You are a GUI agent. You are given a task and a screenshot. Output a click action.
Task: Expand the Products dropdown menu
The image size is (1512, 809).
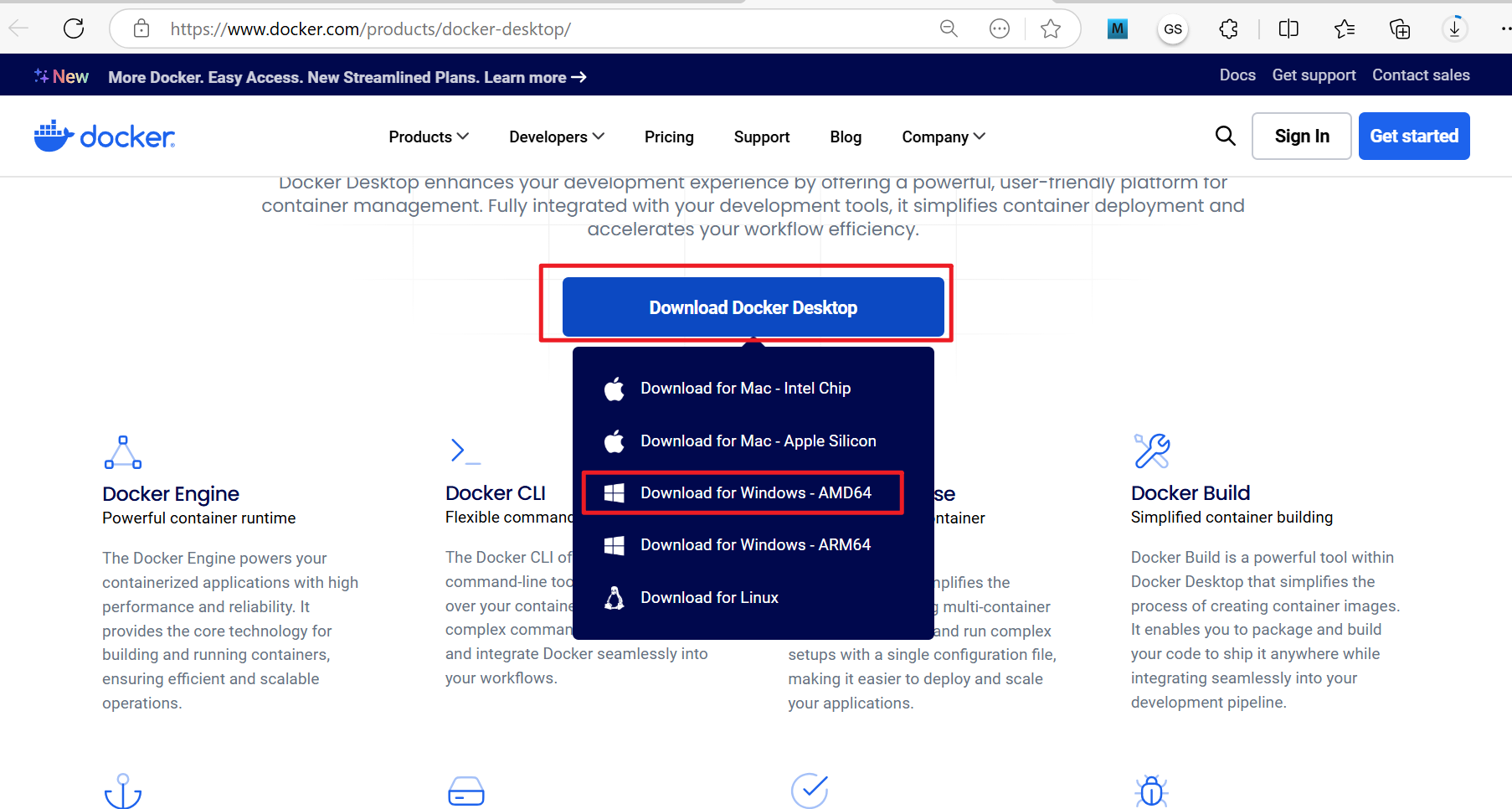[429, 137]
